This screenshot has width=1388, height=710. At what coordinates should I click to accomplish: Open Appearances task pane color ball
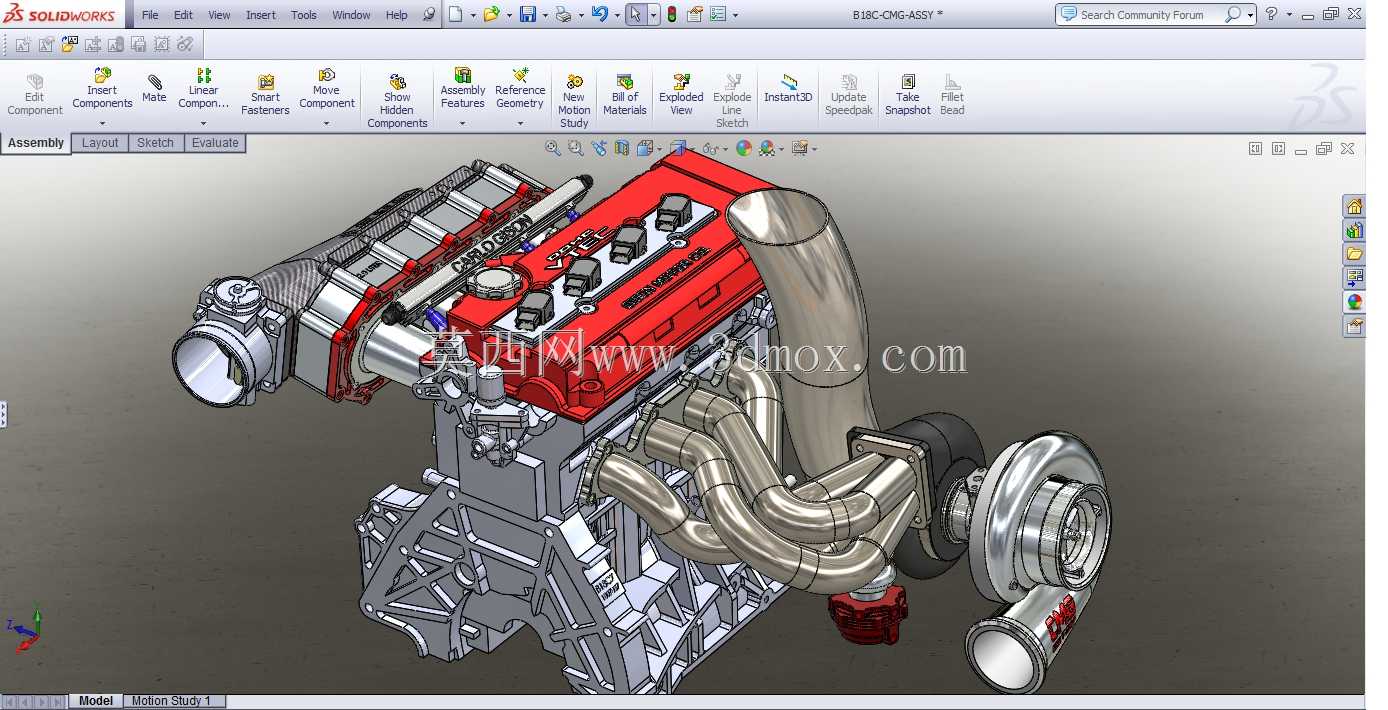(1354, 302)
